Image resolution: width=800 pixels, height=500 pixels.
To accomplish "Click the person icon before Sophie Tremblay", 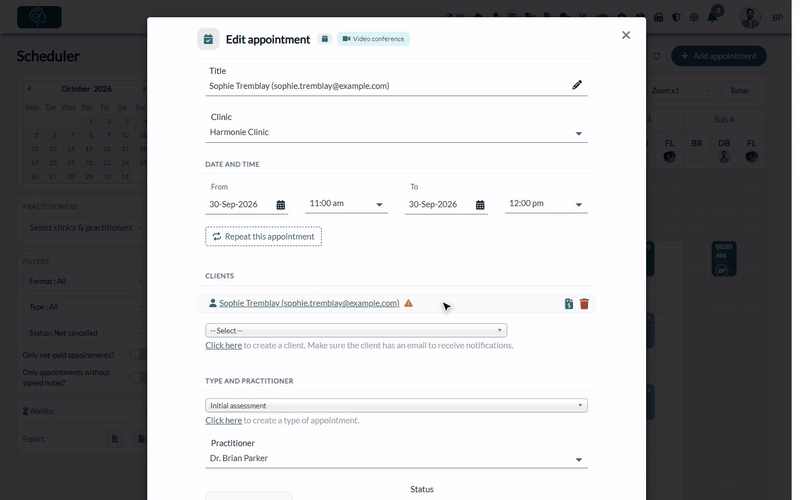I will [213, 303].
